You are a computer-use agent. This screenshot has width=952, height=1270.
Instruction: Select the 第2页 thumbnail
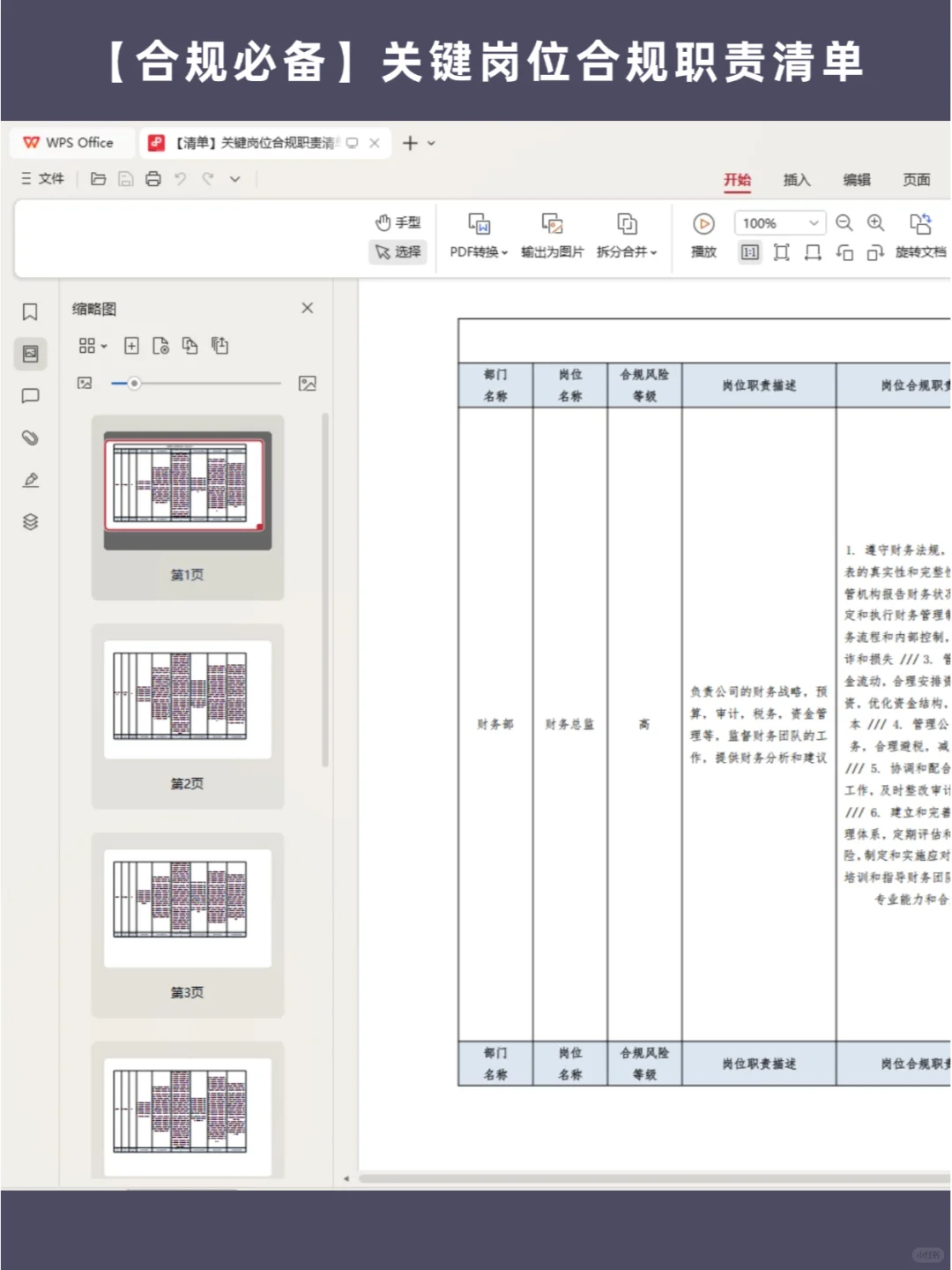coord(188,716)
